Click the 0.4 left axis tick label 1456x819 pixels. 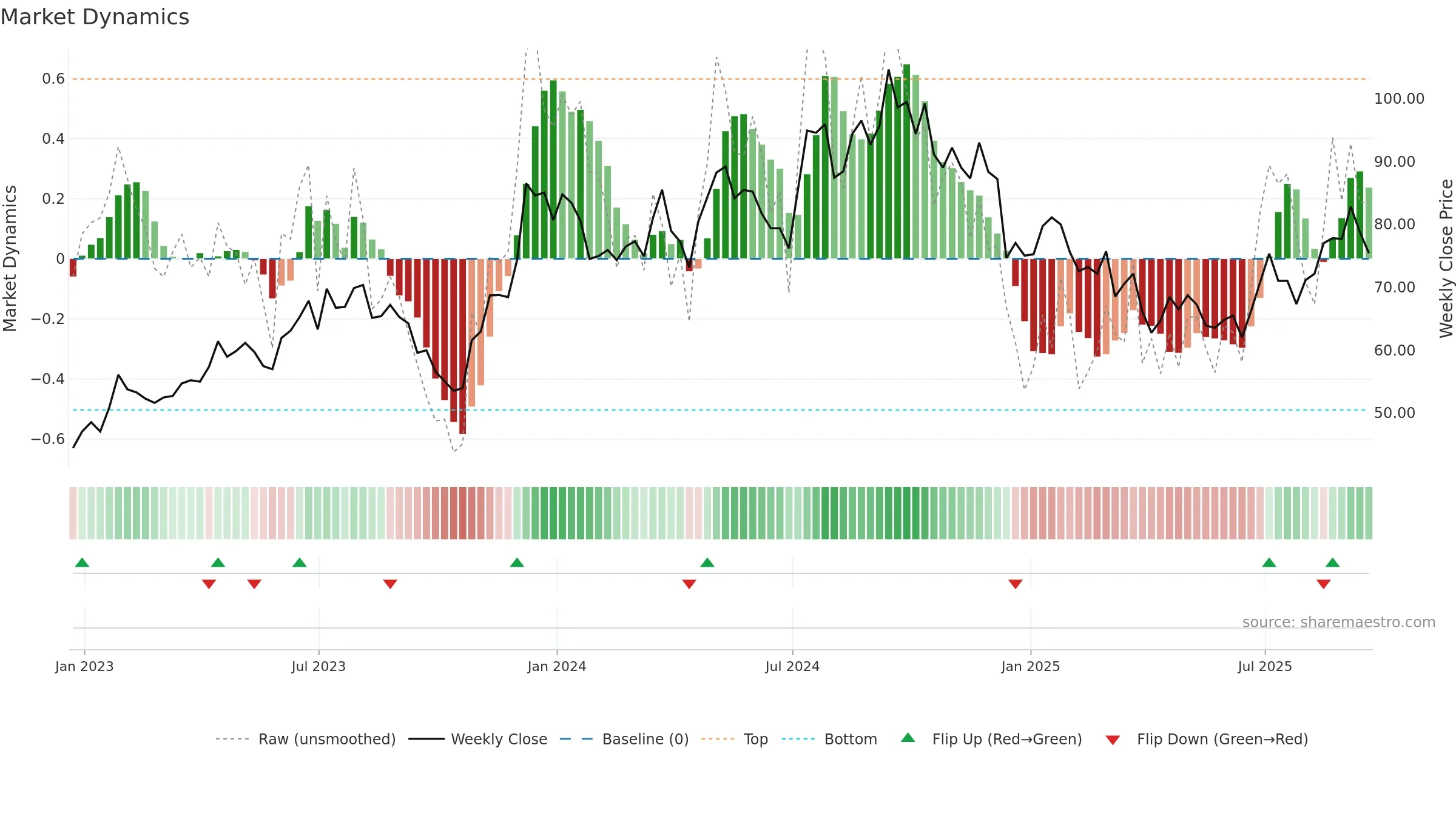53,139
